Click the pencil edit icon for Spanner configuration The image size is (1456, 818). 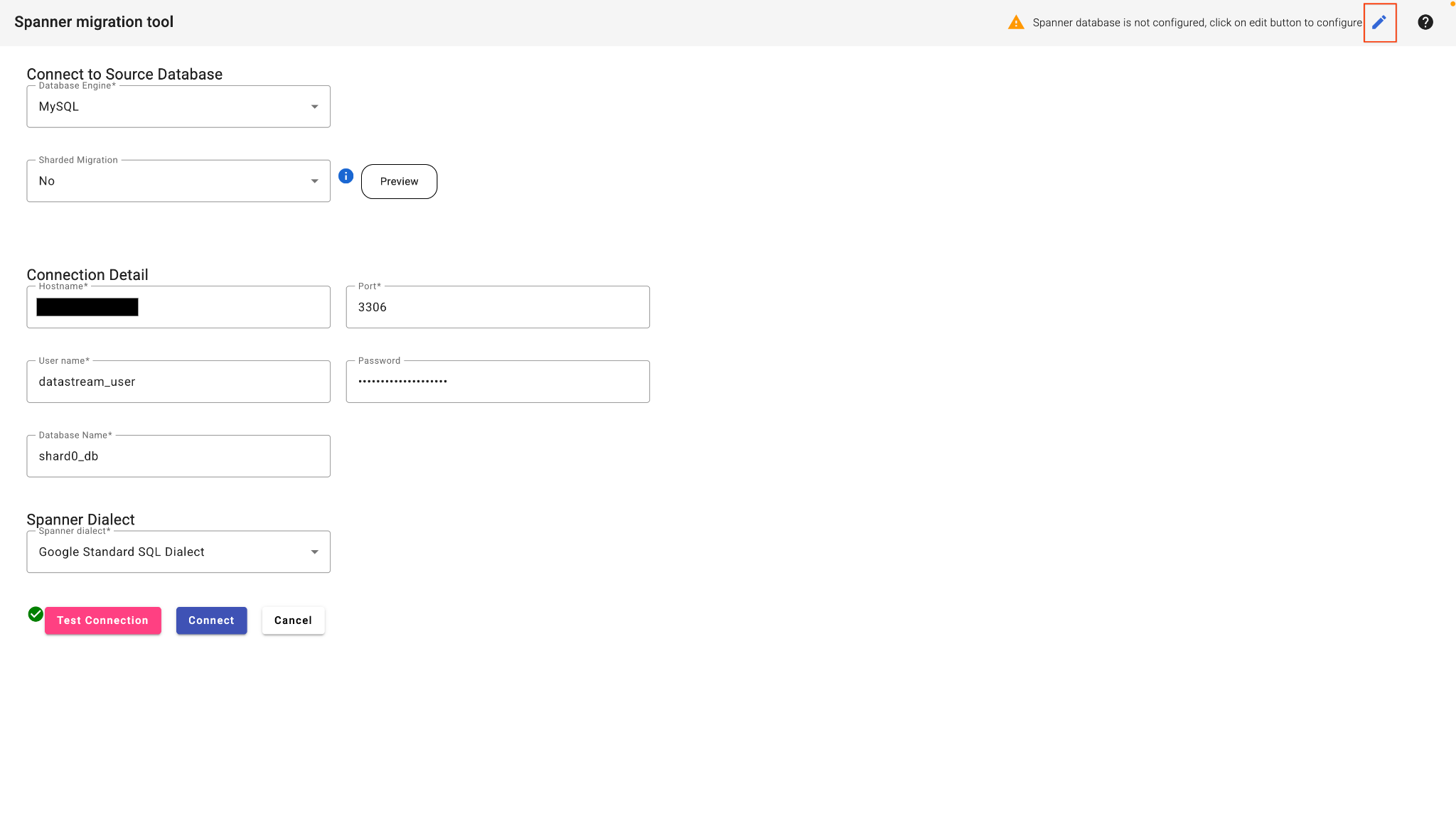[1379, 22]
